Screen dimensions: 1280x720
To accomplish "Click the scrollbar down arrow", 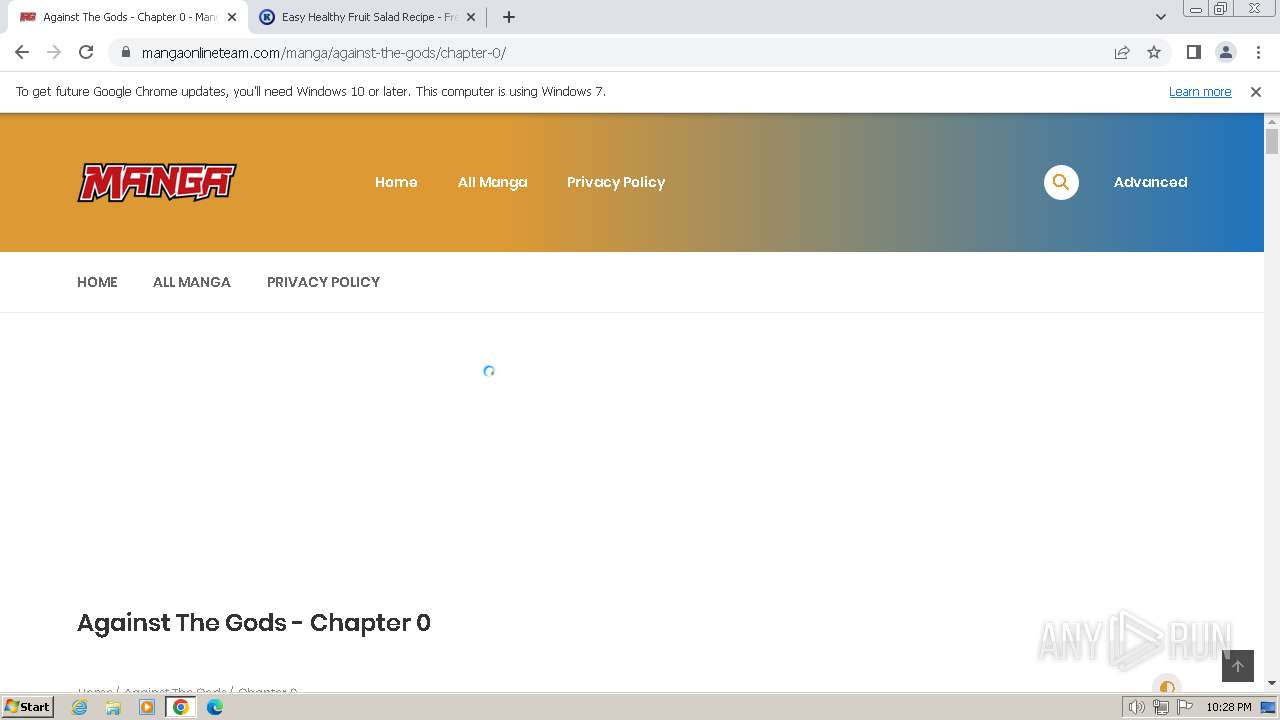I will click(1272, 683).
